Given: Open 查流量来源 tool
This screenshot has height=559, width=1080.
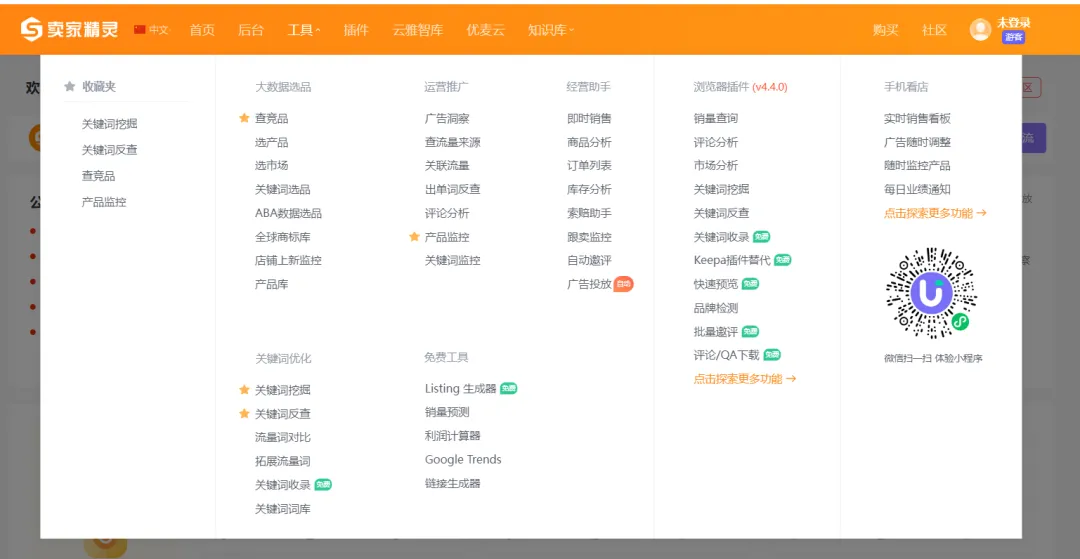Looking at the screenshot, I should coord(453,143).
